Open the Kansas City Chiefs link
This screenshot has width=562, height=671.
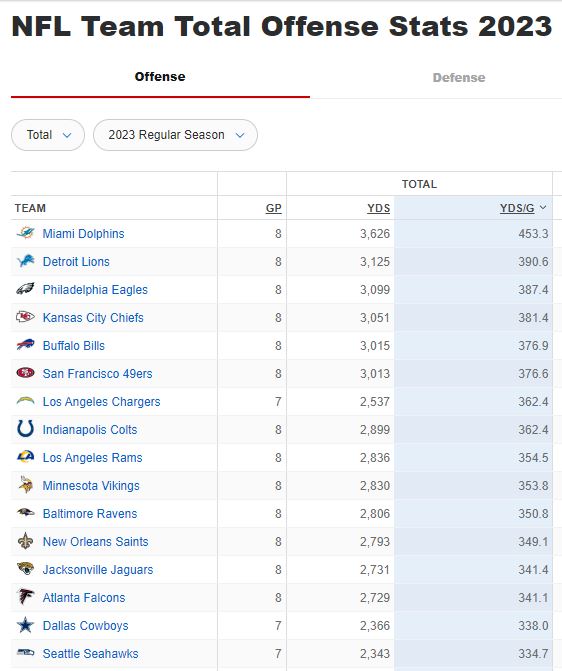tap(93, 318)
